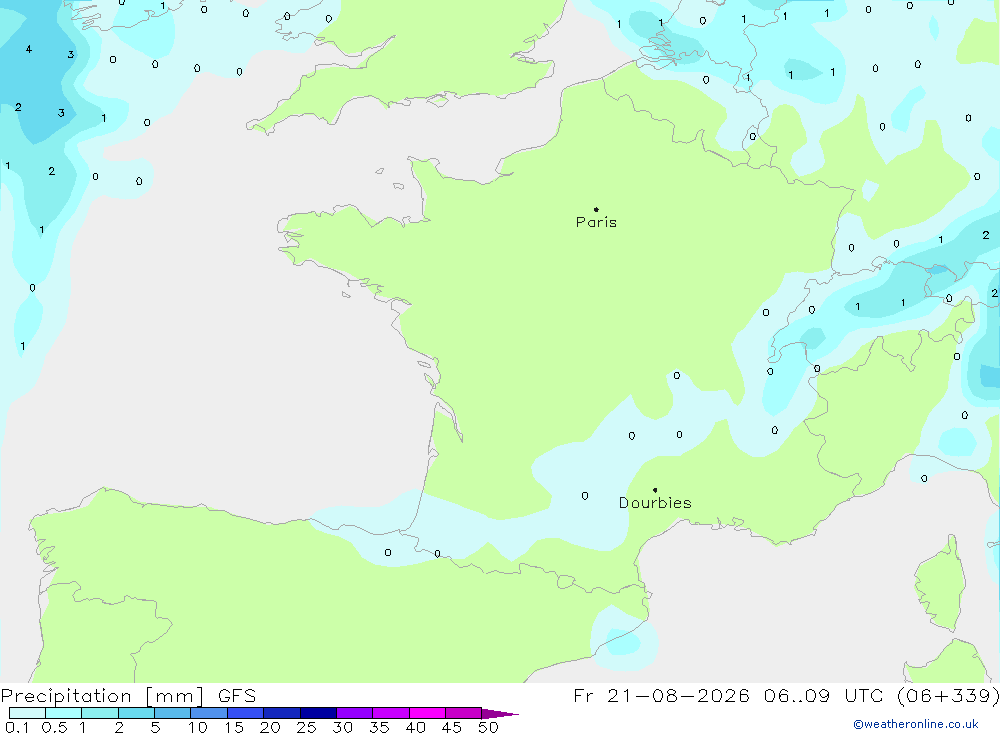1000x733 pixels.
Task: Pick the 30–35 mm legend swatch
Action: pos(355,713)
